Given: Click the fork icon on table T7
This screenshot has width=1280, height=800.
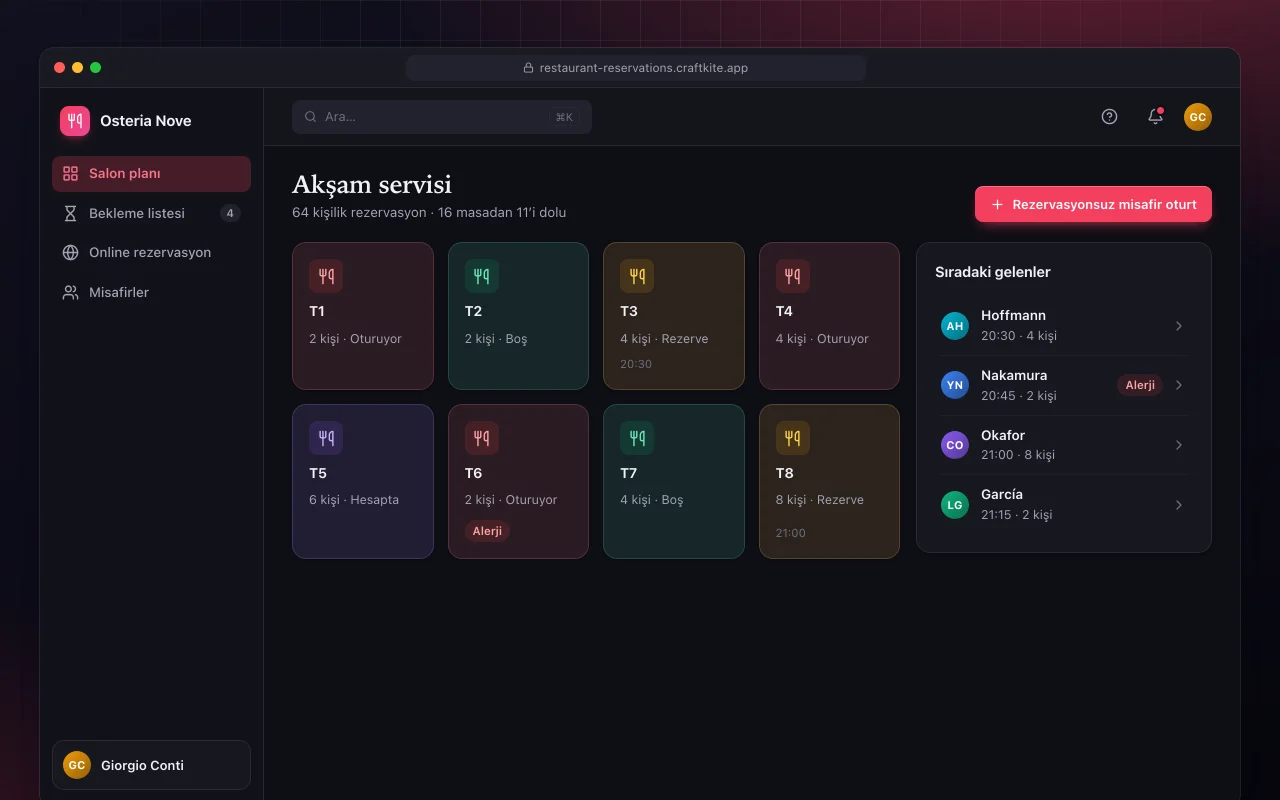Looking at the screenshot, I should [x=637, y=438].
